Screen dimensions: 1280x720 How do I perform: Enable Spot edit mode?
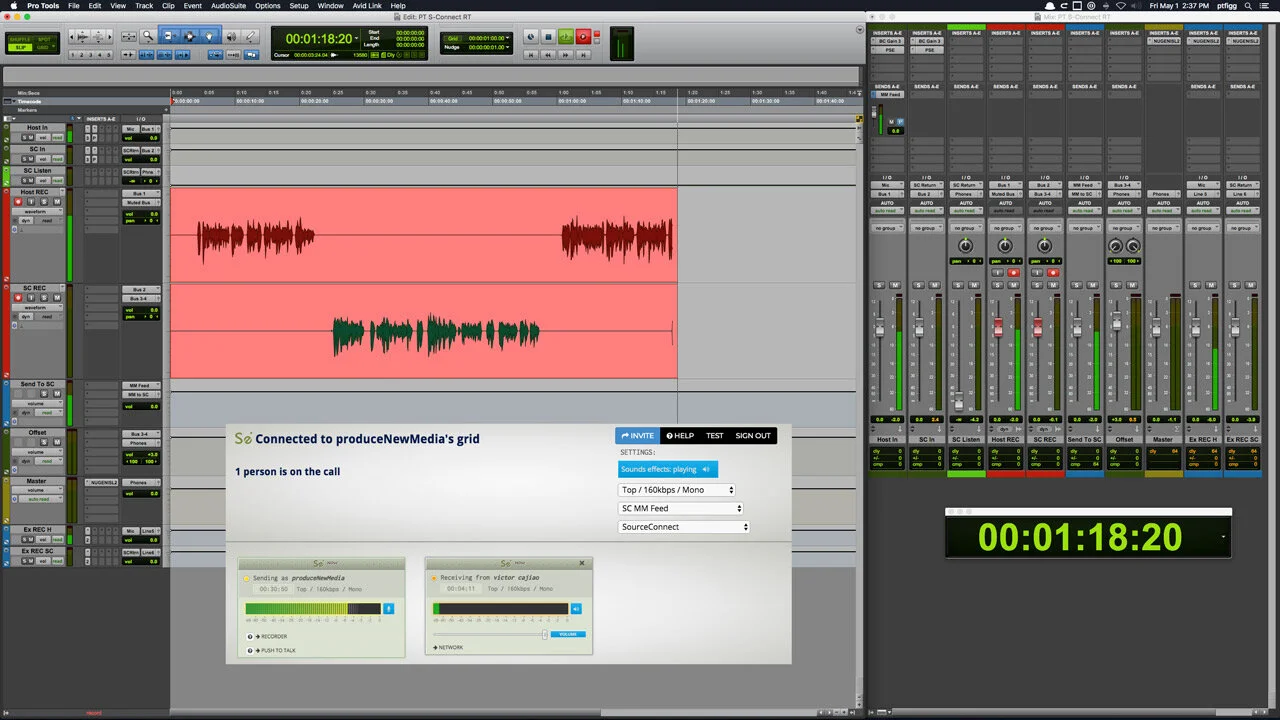point(44,39)
